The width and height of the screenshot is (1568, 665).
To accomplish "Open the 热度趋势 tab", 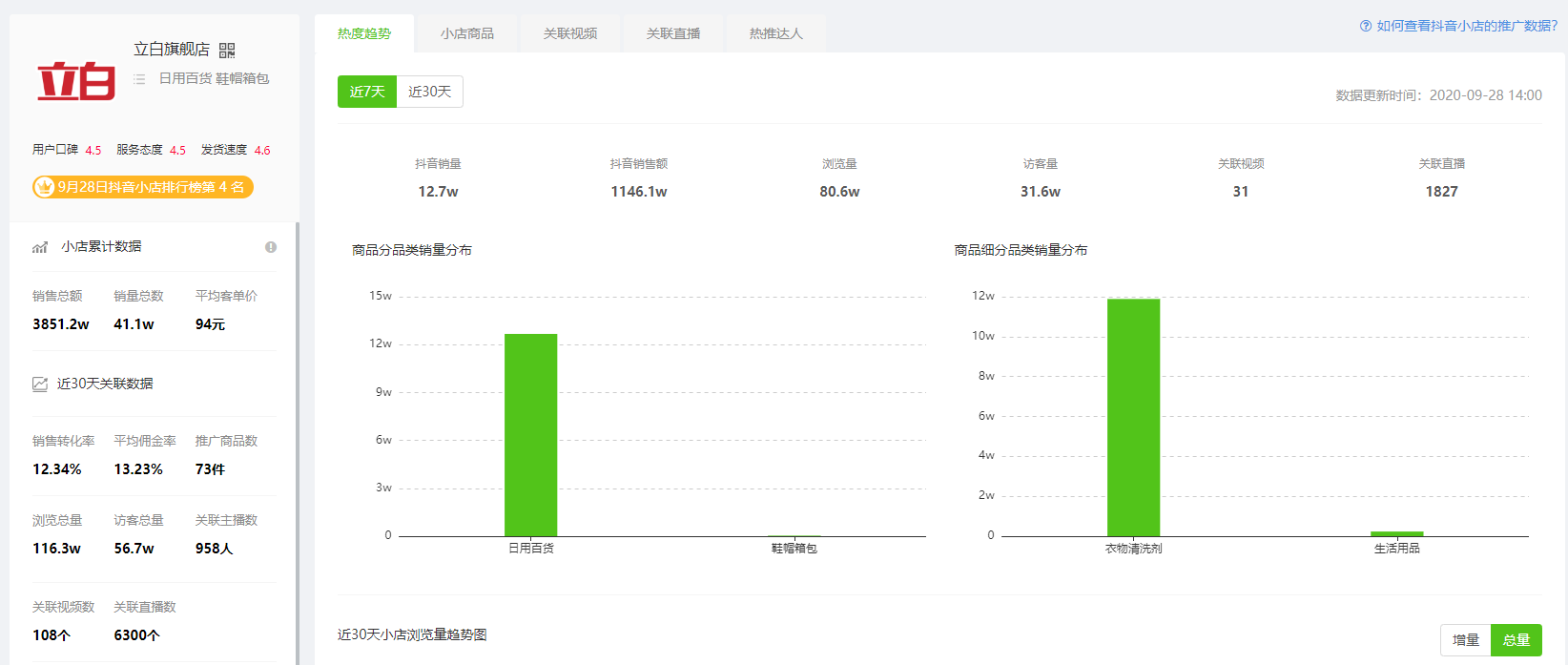I will click(364, 33).
